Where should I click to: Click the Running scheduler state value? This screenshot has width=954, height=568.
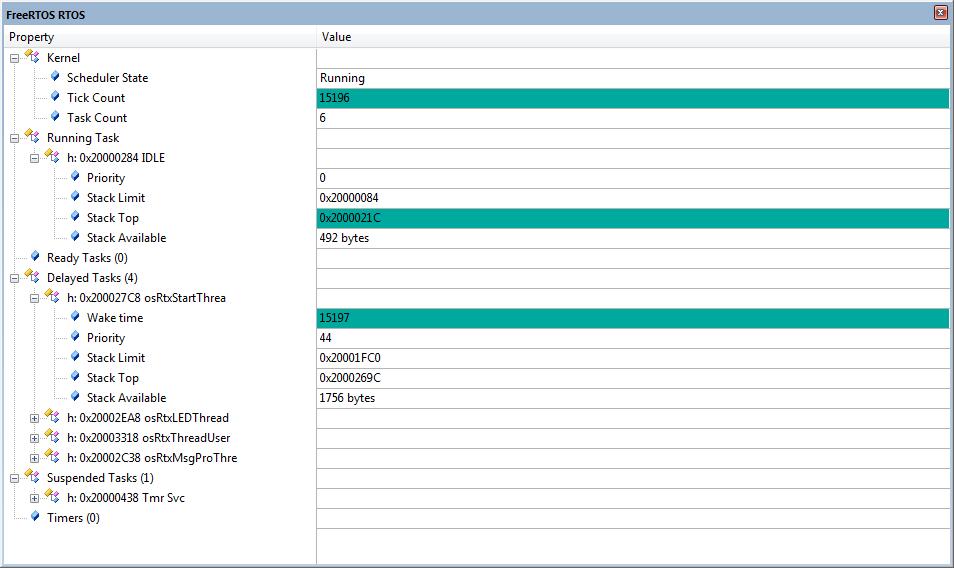tap(342, 78)
